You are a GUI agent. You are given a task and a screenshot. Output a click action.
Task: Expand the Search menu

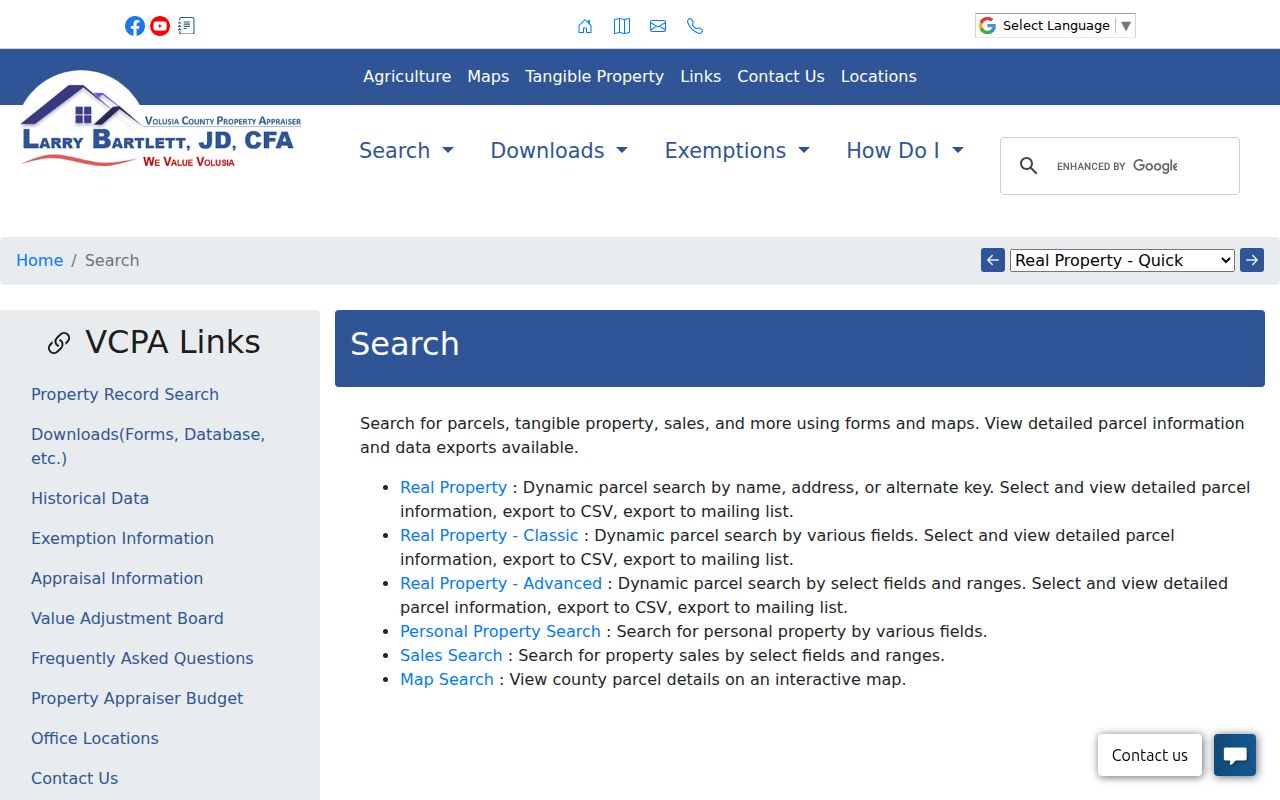406,151
